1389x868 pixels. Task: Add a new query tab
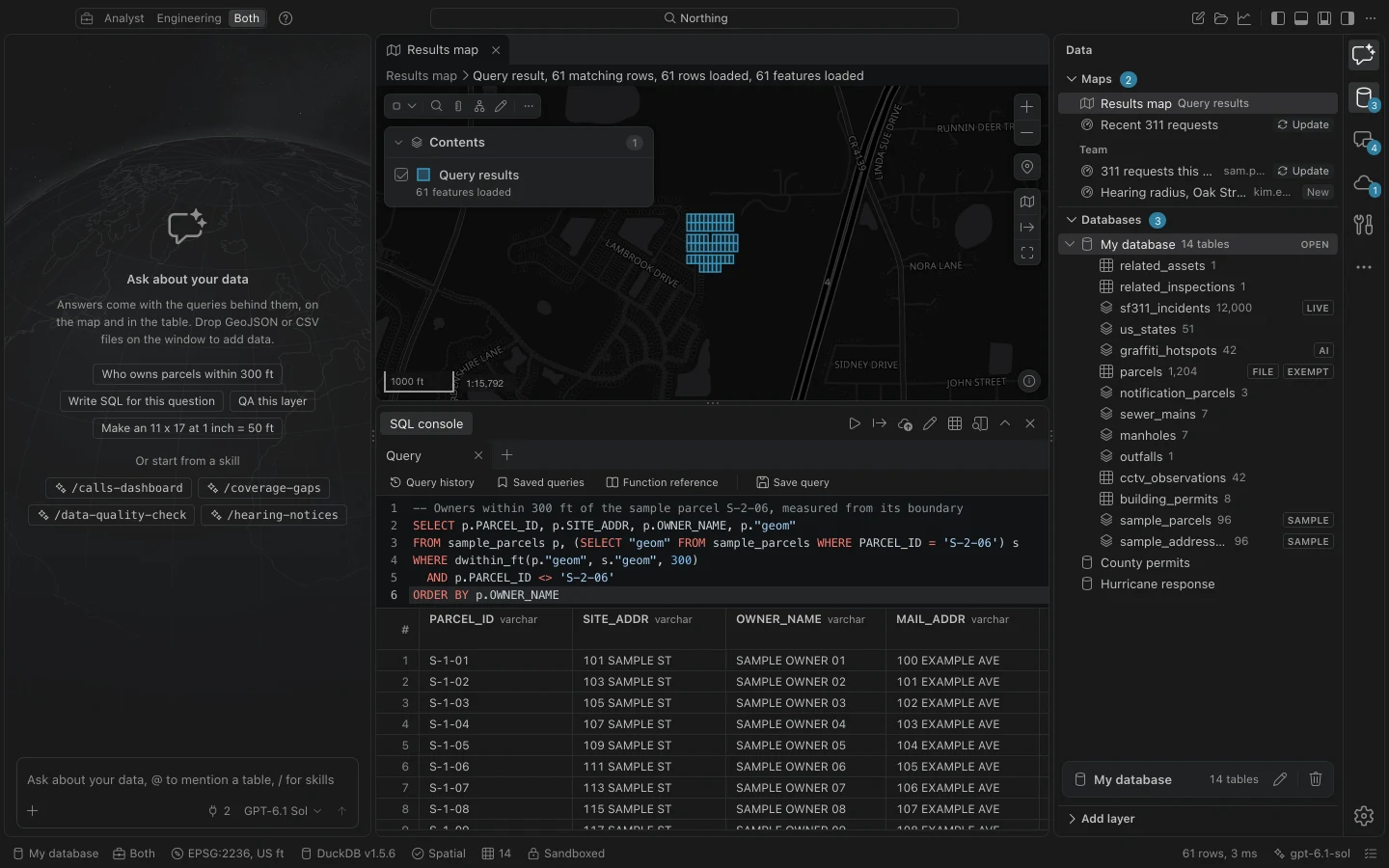tap(507, 455)
